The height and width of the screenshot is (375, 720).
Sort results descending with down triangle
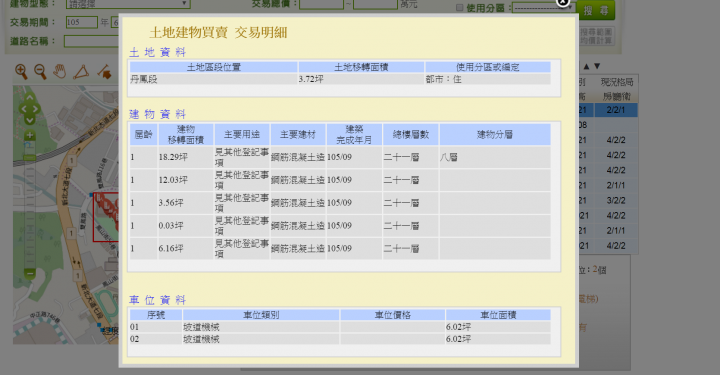pos(597,66)
